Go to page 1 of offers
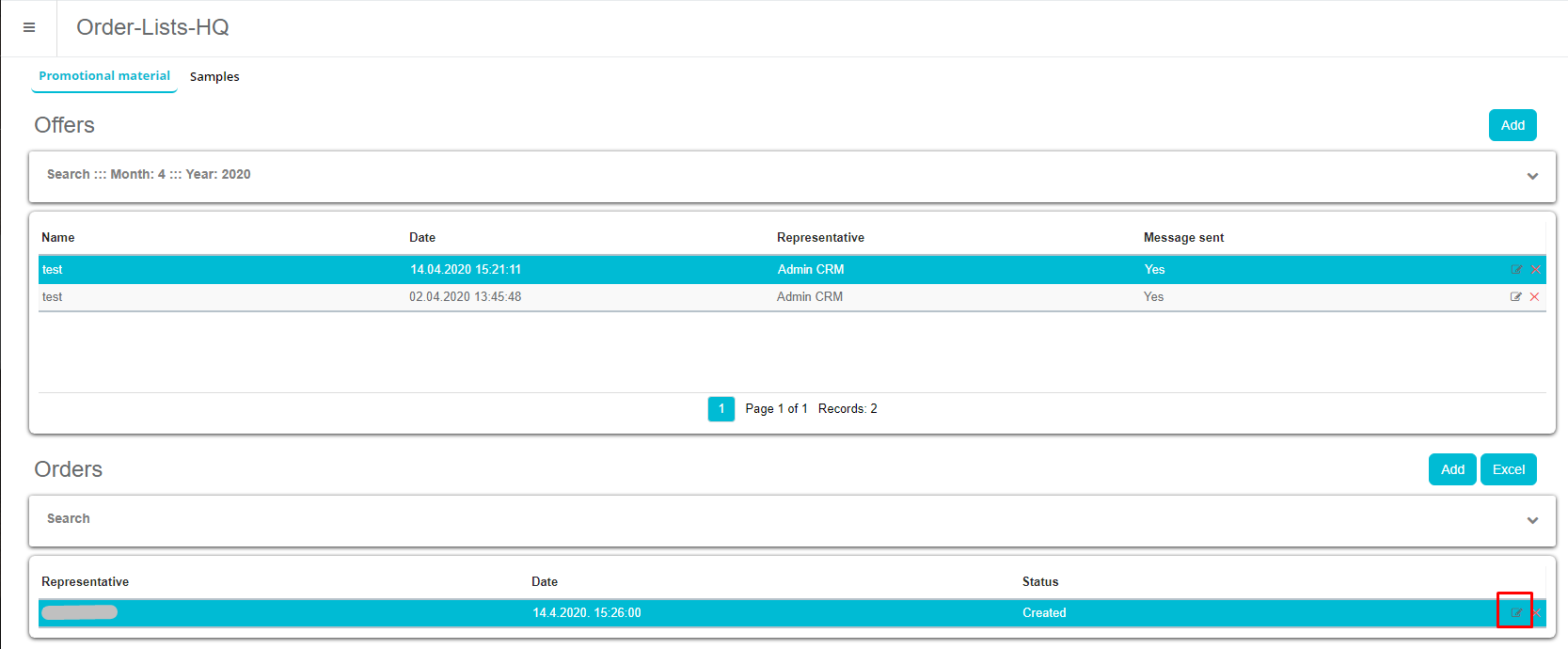The image size is (1568, 649). [x=721, y=409]
